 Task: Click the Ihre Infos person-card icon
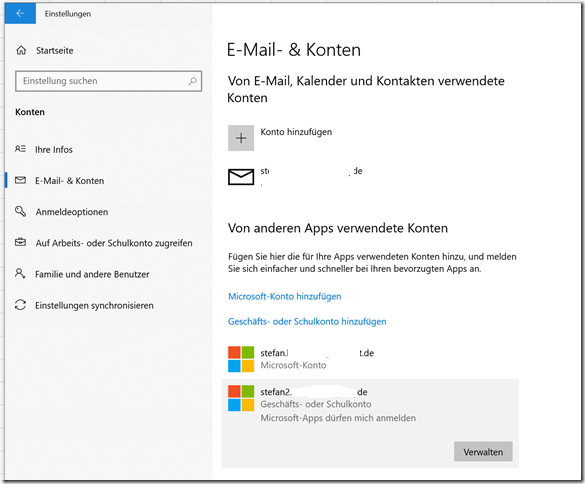coord(21,149)
